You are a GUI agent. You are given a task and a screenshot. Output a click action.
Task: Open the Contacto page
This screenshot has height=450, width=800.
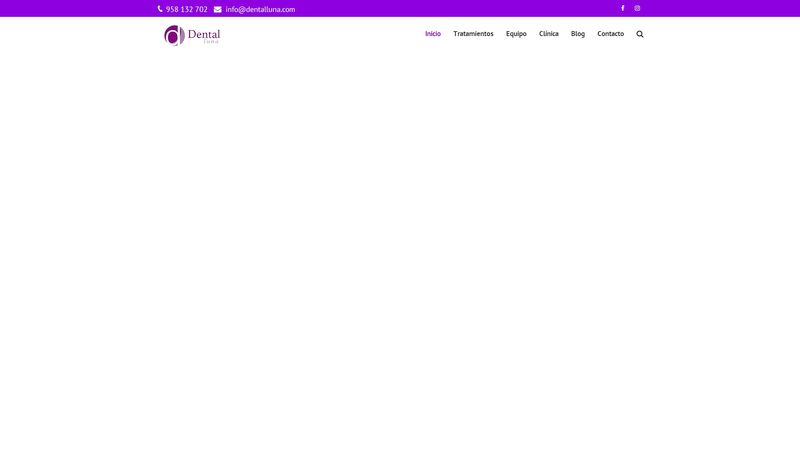(x=610, y=34)
